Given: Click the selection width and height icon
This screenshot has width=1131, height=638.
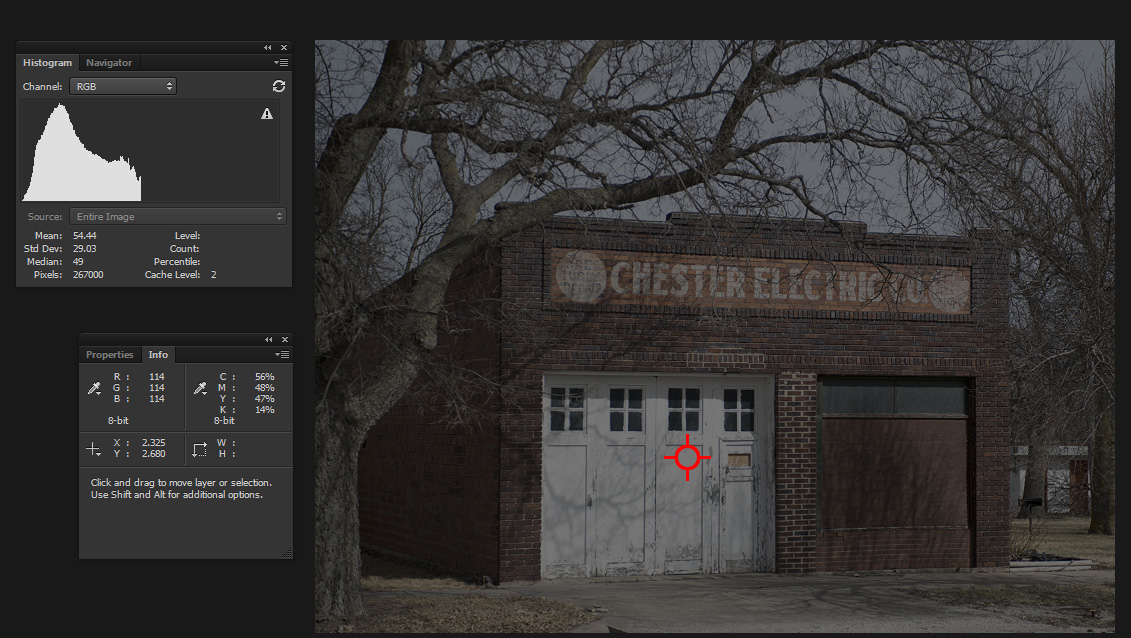Looking at the screenshot, I should point(200,449).
